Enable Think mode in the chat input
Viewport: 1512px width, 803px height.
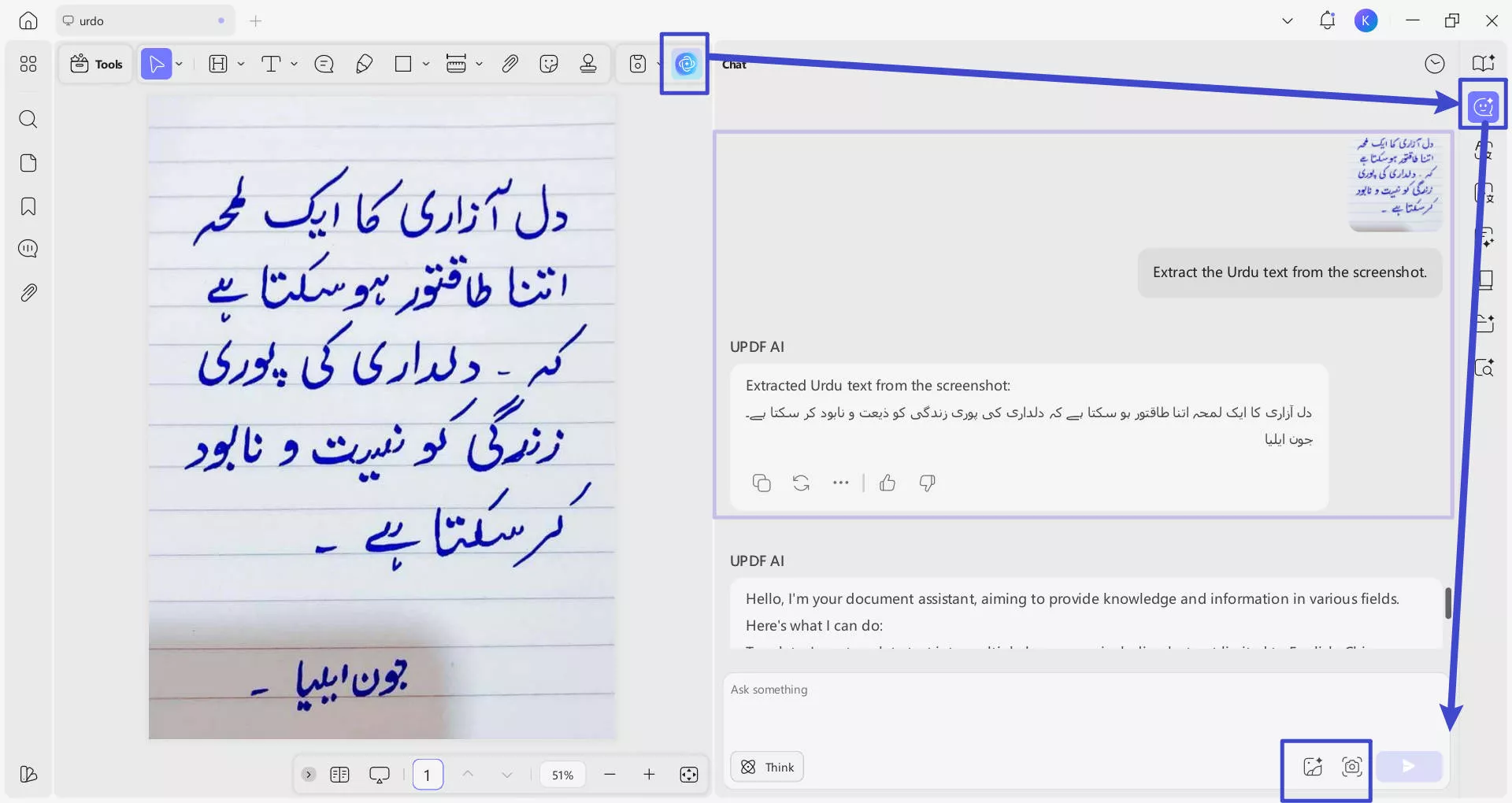766,766
